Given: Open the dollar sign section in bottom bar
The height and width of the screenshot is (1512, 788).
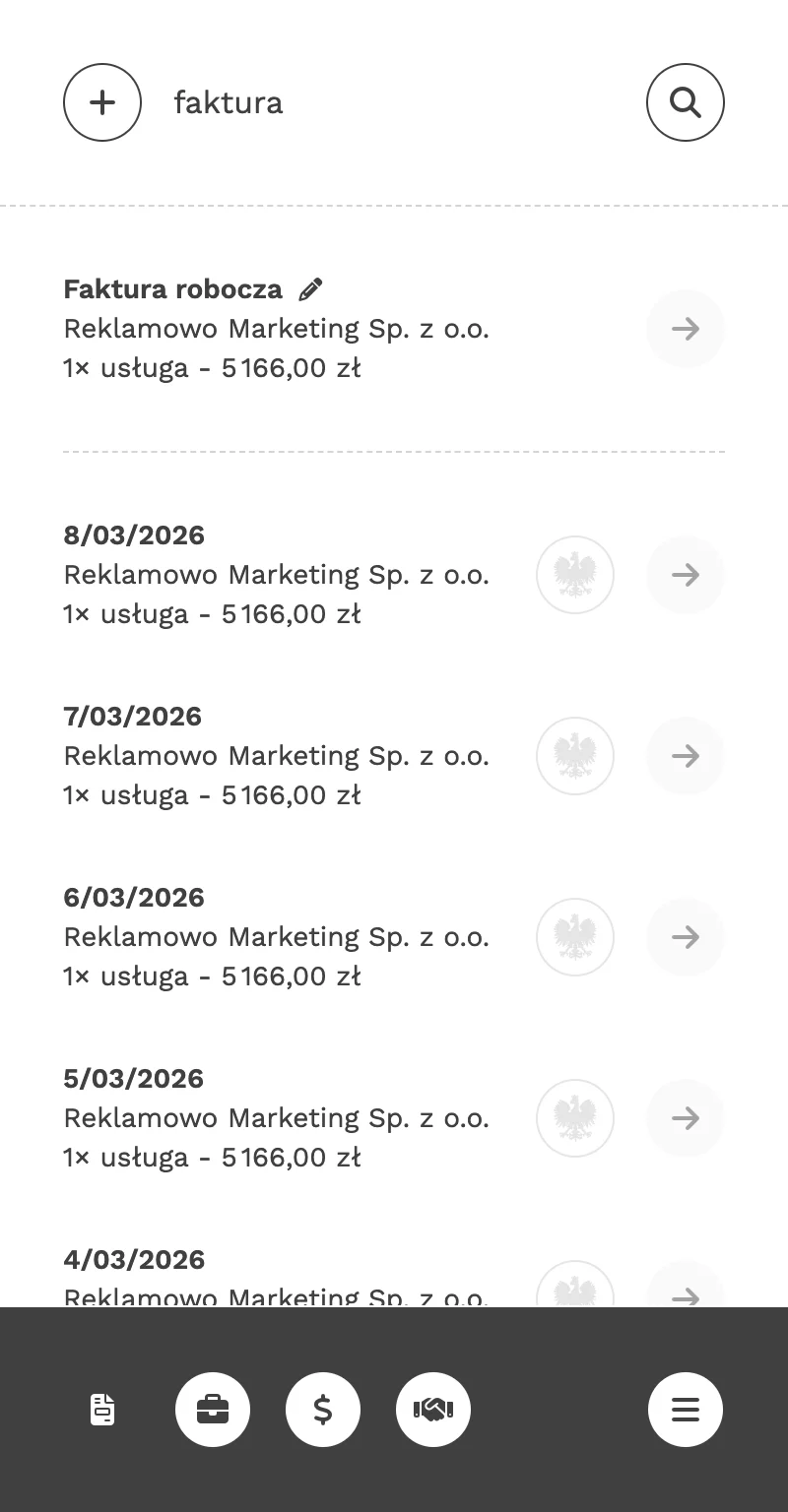Looking at the screenshot, I should 323,1410.
